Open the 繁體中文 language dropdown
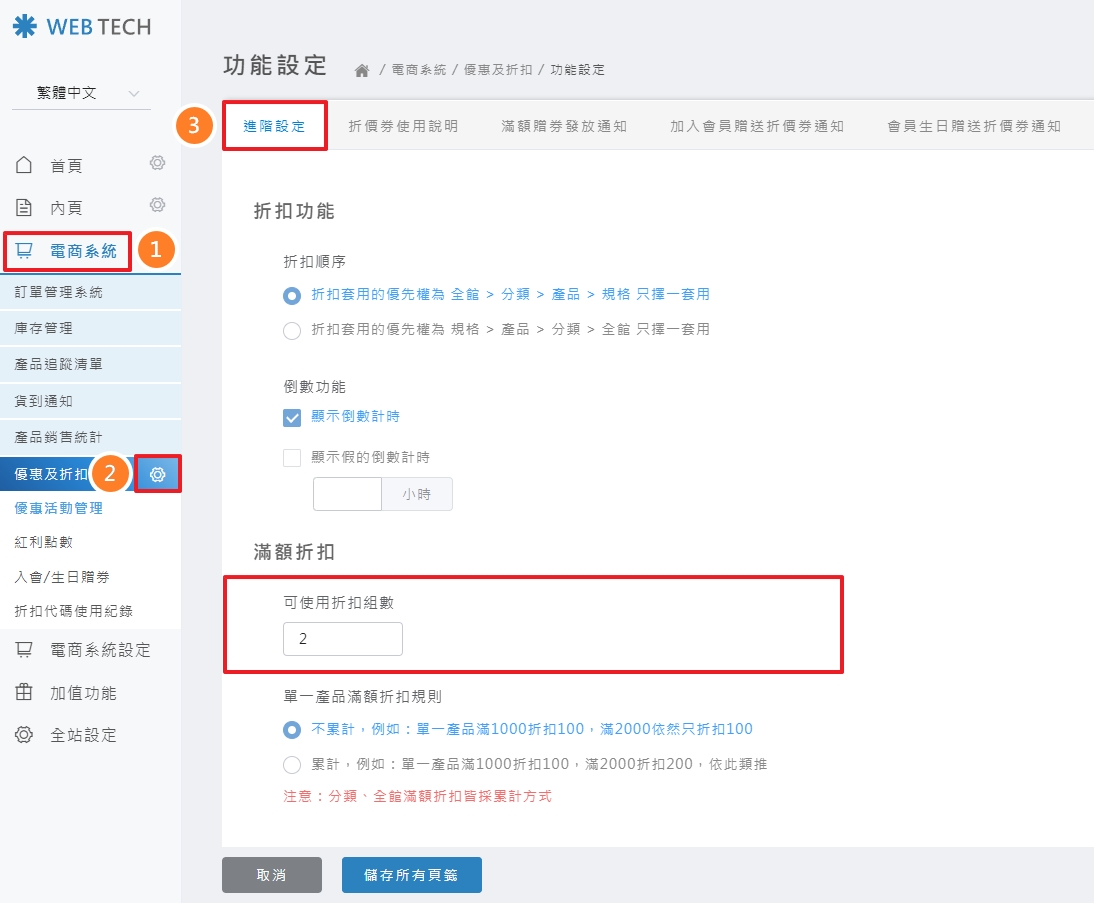Image resolution: width=1094 pixels, height=903 pixels. [x=81, y=93]
